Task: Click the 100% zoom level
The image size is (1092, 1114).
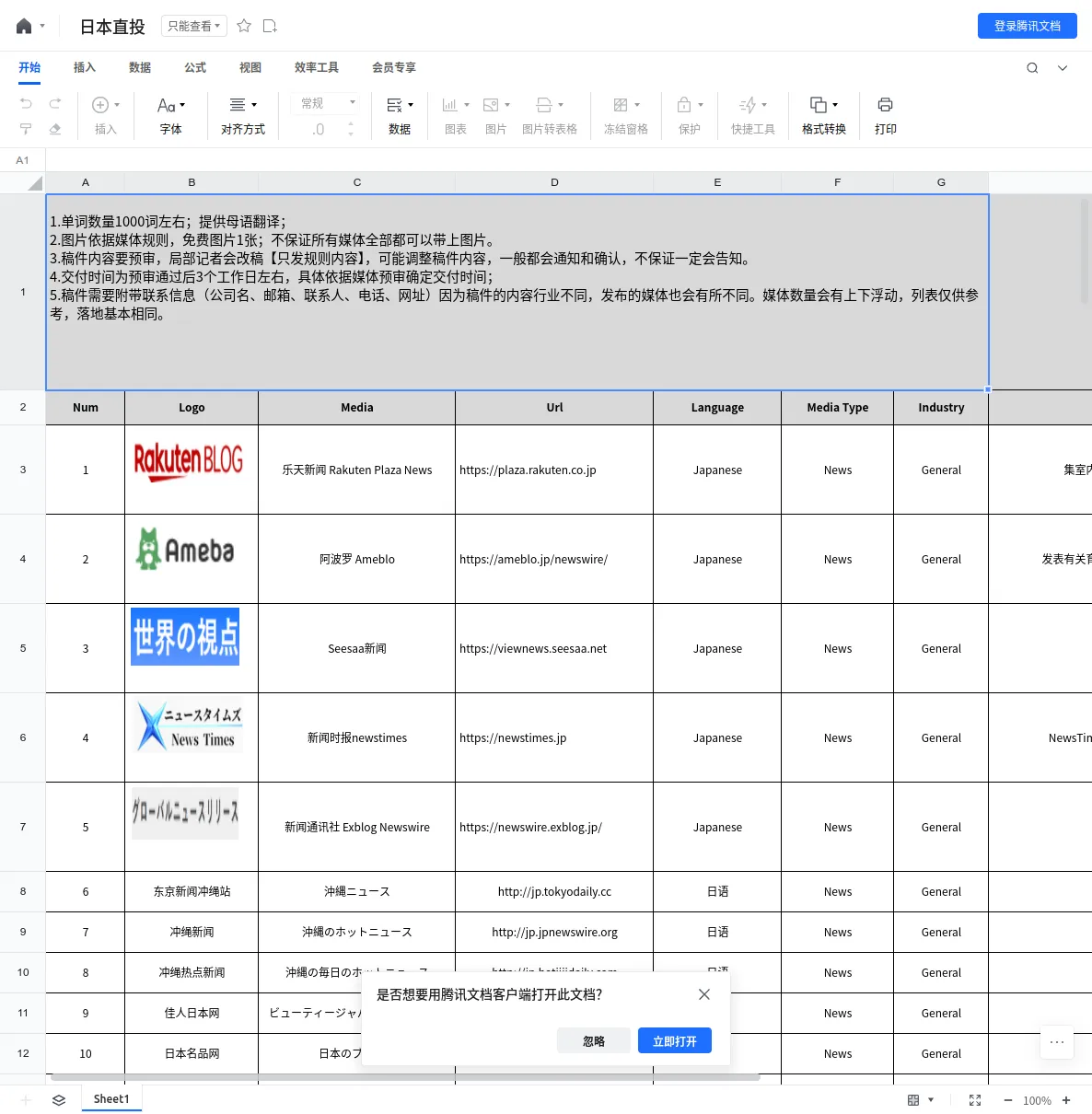Action: [1037, 1100]
